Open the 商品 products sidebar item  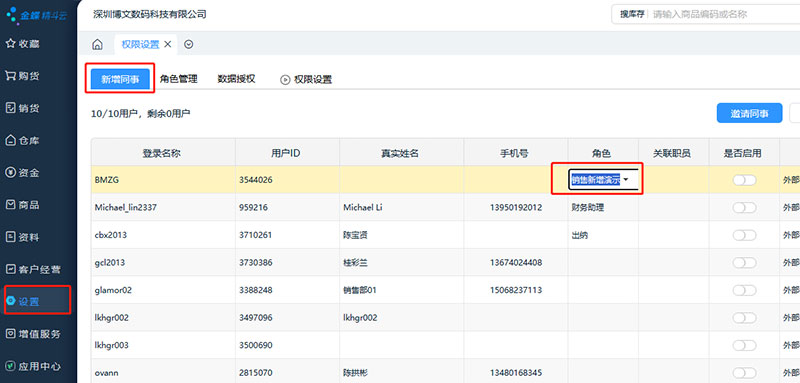tap(23, 205)
